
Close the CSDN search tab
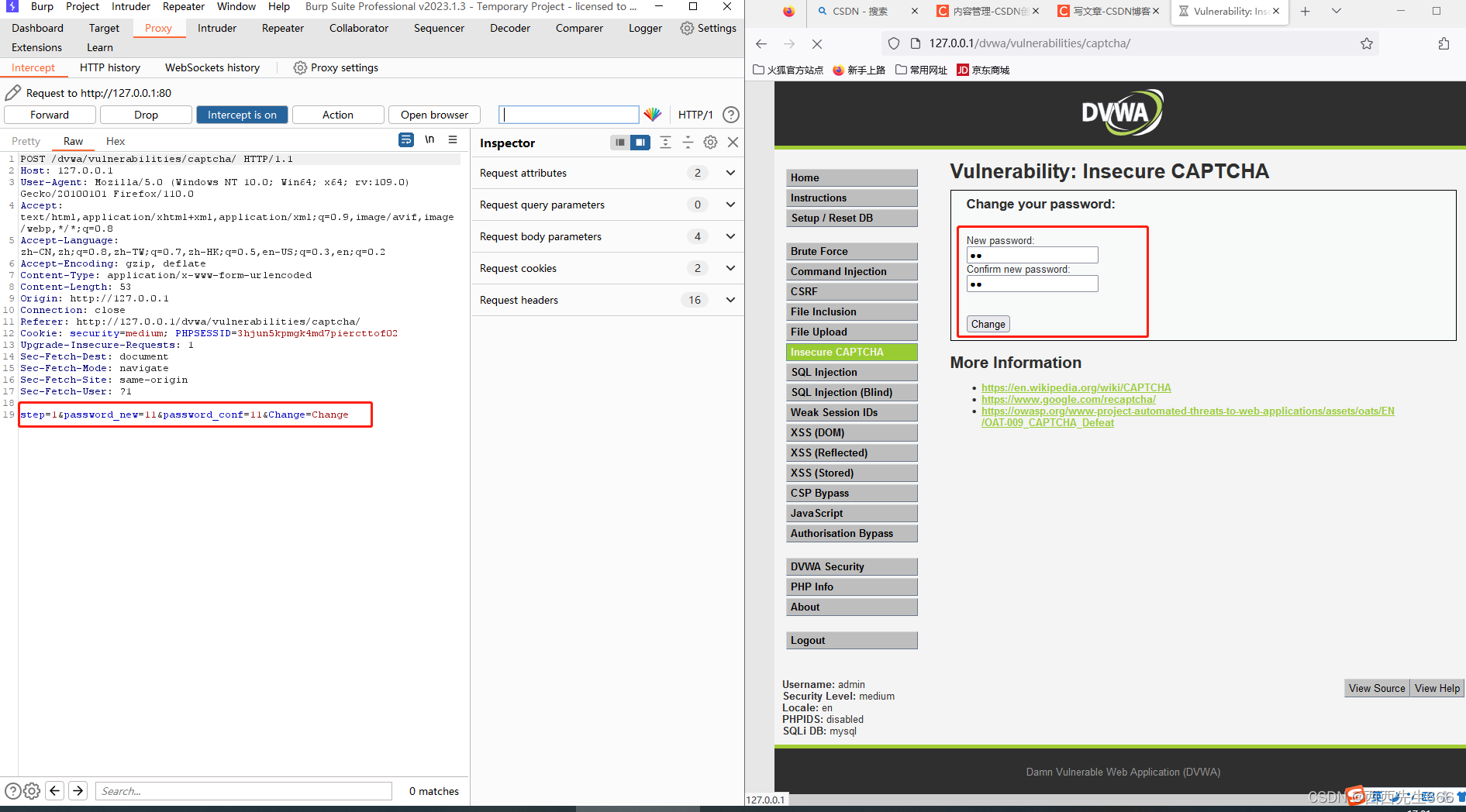tap(915, 12)
